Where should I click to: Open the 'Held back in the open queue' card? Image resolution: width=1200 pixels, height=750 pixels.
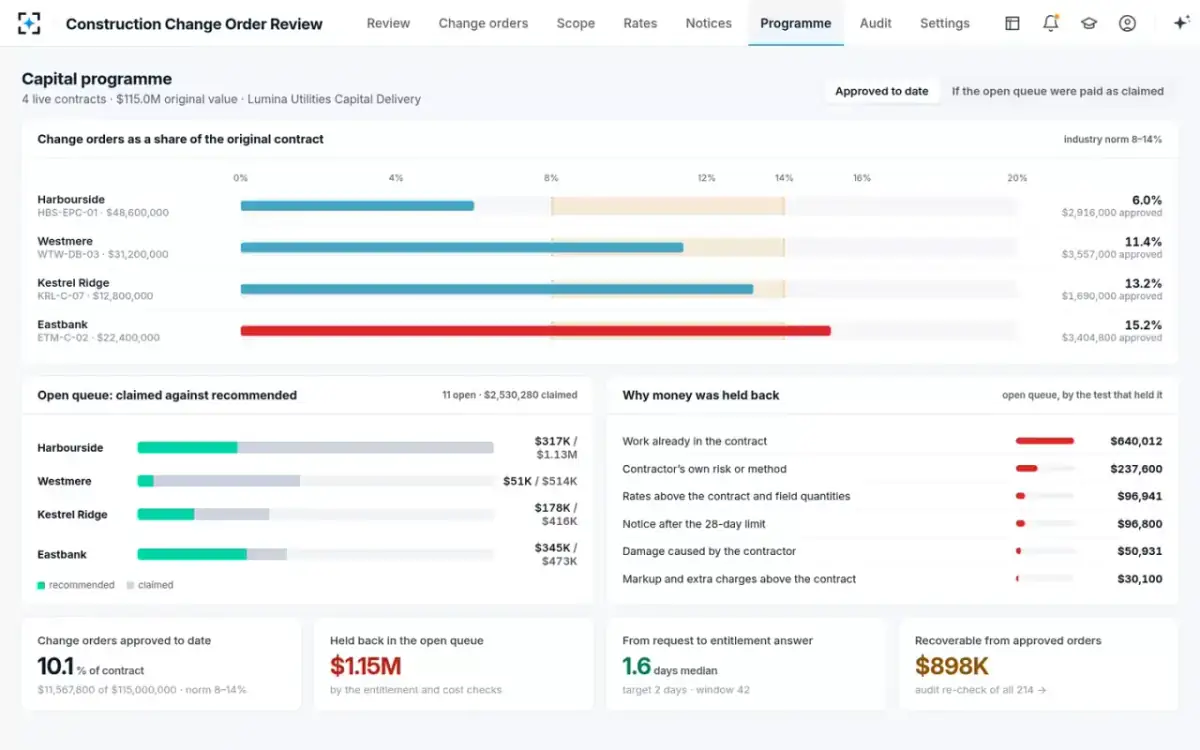point(453,664)
